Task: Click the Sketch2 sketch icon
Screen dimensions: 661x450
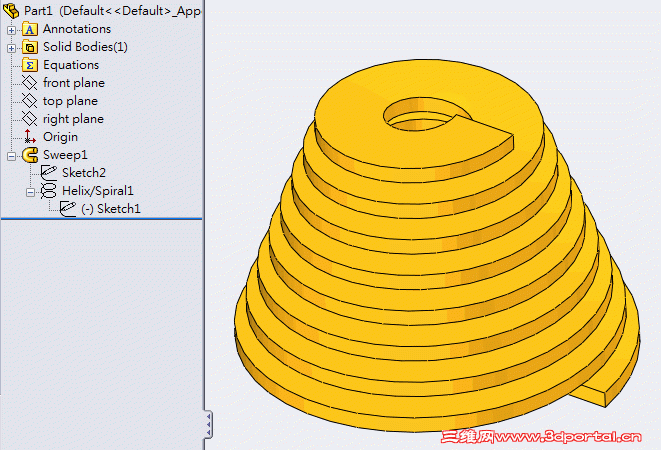Action: [x=48, y=173]
